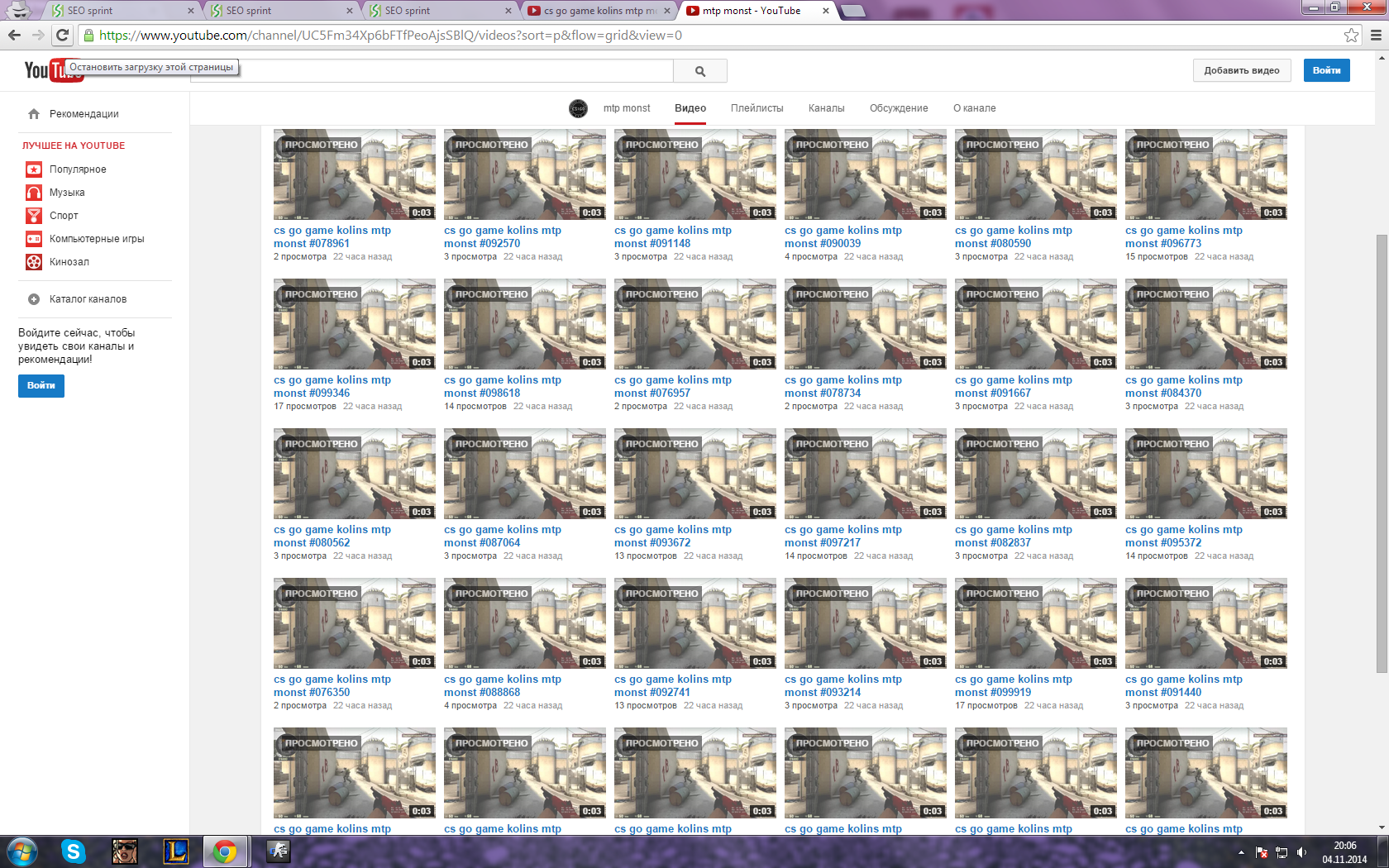The height and width of the screenshot is (868, 1389).
Task: Bookmark page with the star icon
Action: [x=1351, y=35]
